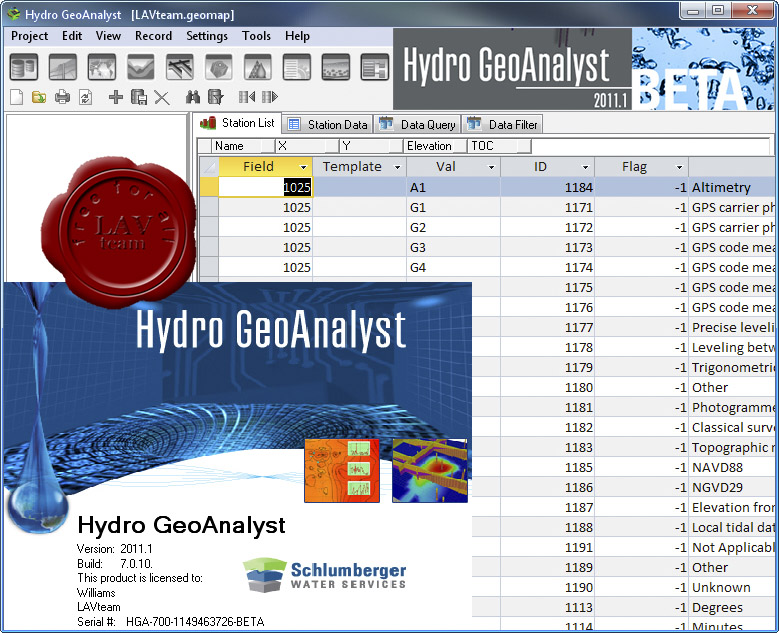Open the triangle diagram and droplet icon

(258, 67)
